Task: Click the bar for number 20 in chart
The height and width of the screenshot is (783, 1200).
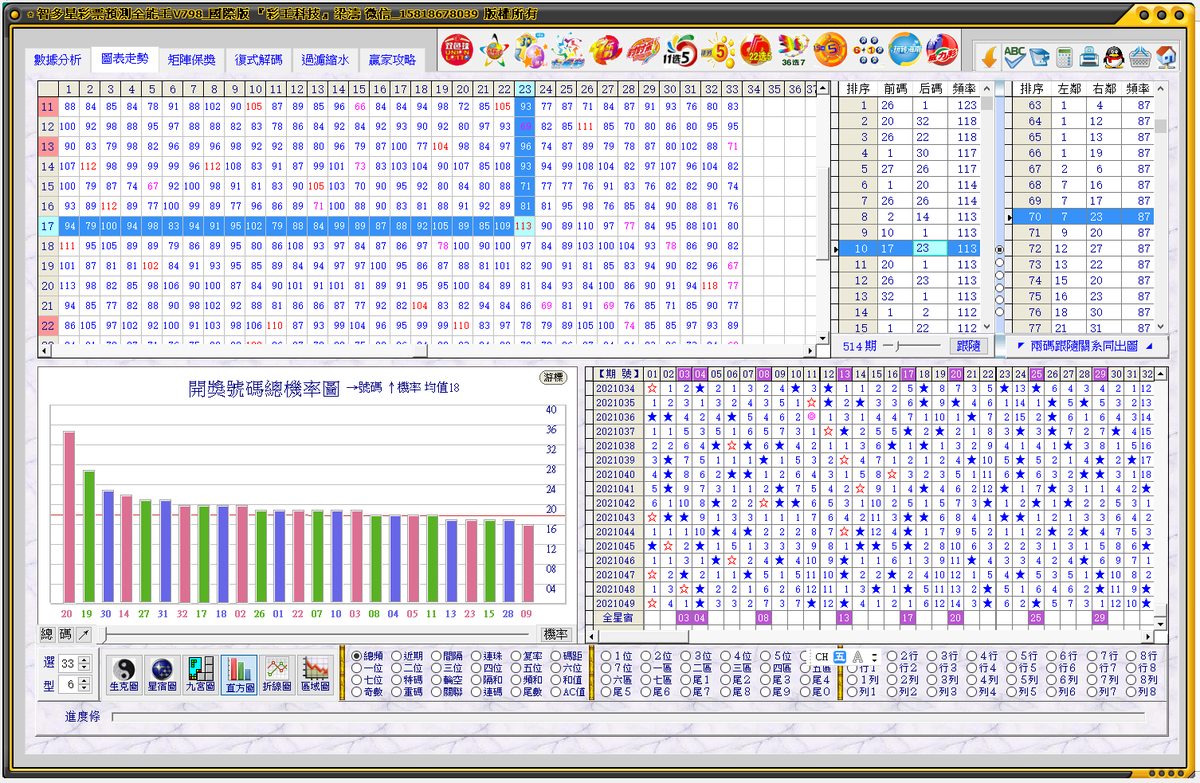Action: (69, 518)
